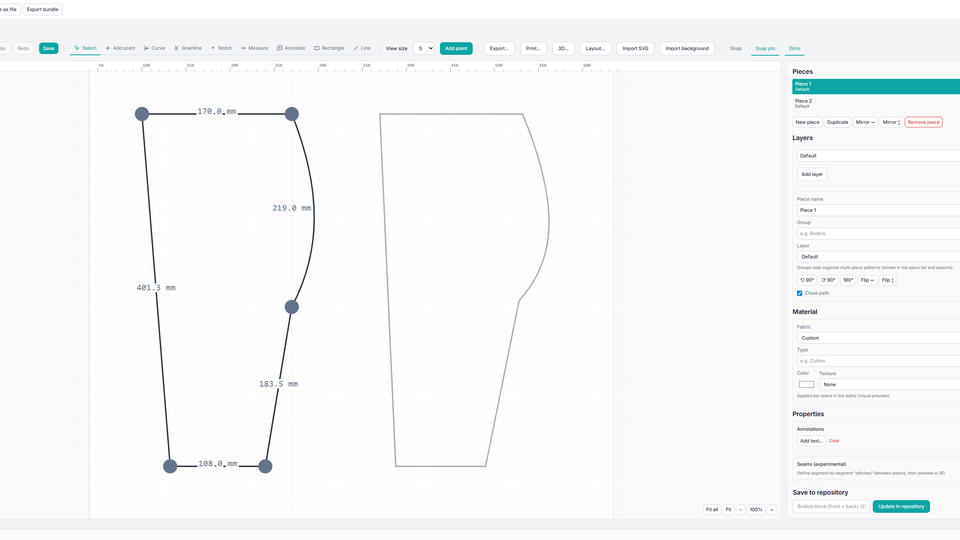Select the Rectangle tool
960x540 pixels.
pyautogui.click(x=329, y=48)
